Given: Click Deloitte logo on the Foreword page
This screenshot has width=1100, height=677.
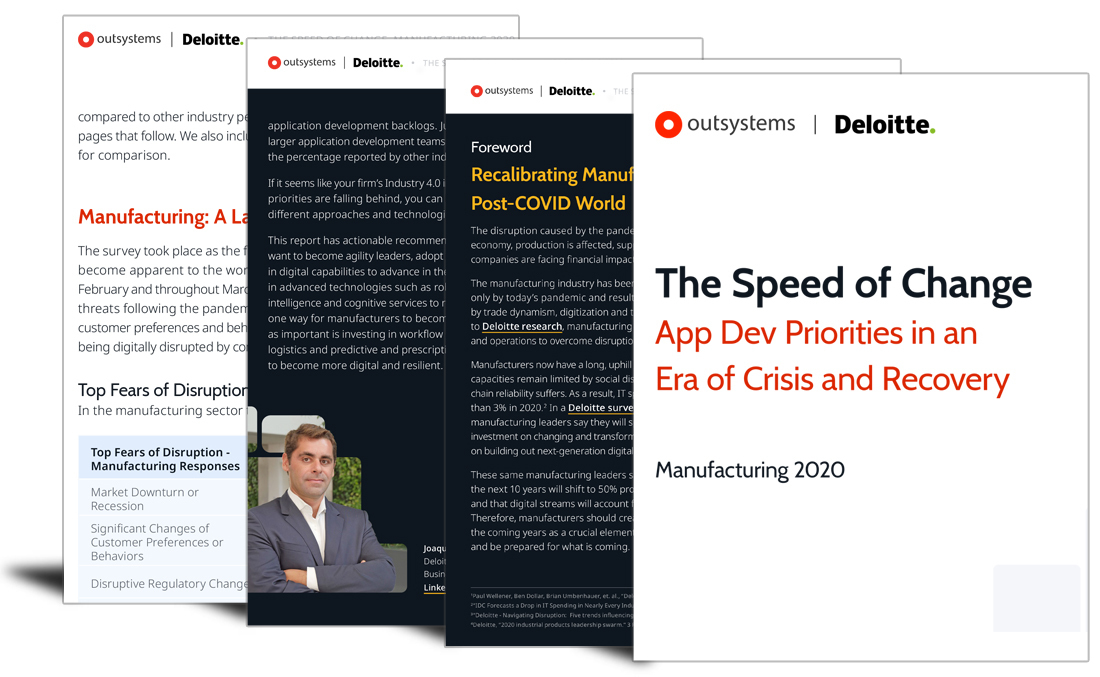Looking at the screenshot, I should tap(572, 91).
